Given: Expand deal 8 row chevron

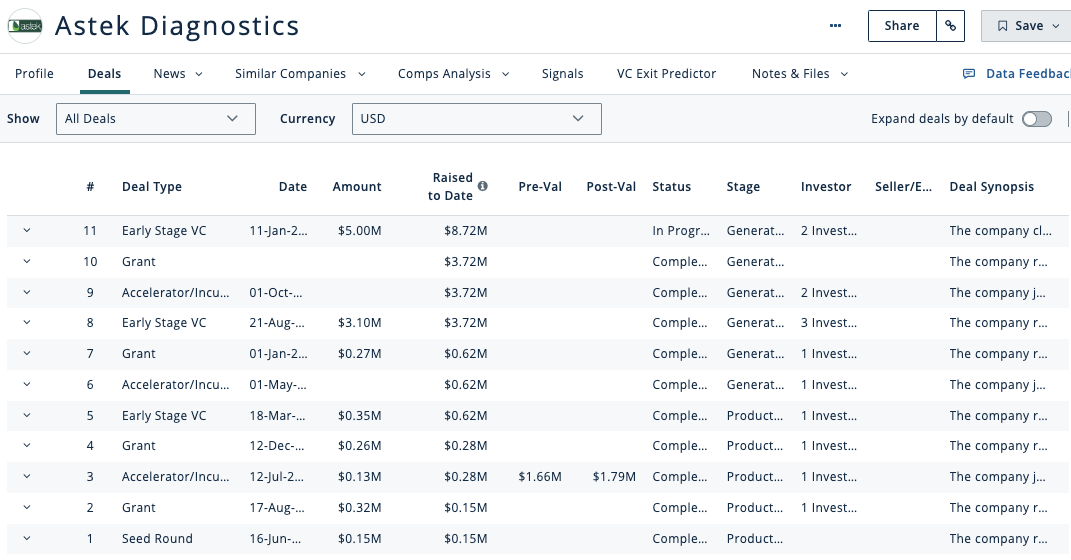Looking at the screenshot, I should [x=27, y=323].
